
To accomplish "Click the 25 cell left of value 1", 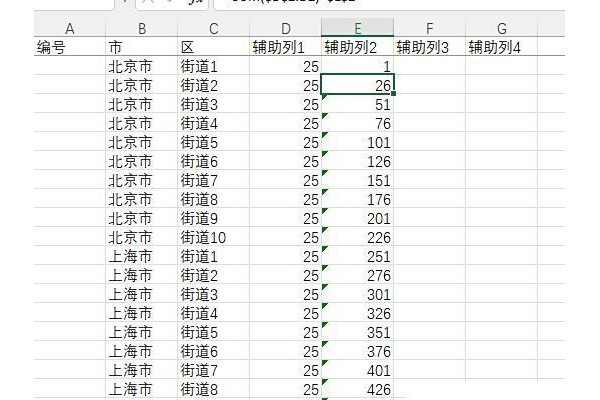I will click(285, 65).
